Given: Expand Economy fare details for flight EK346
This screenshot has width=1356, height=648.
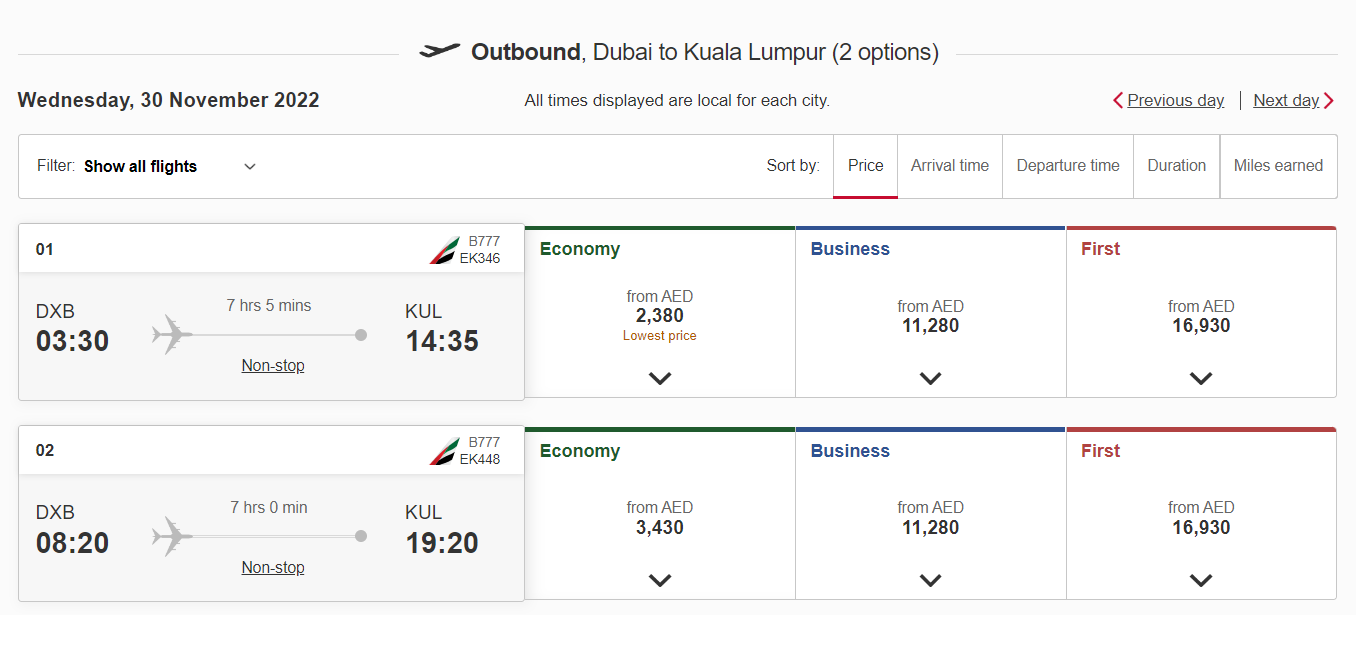Looking at the screenshot, I should (659, 378).
